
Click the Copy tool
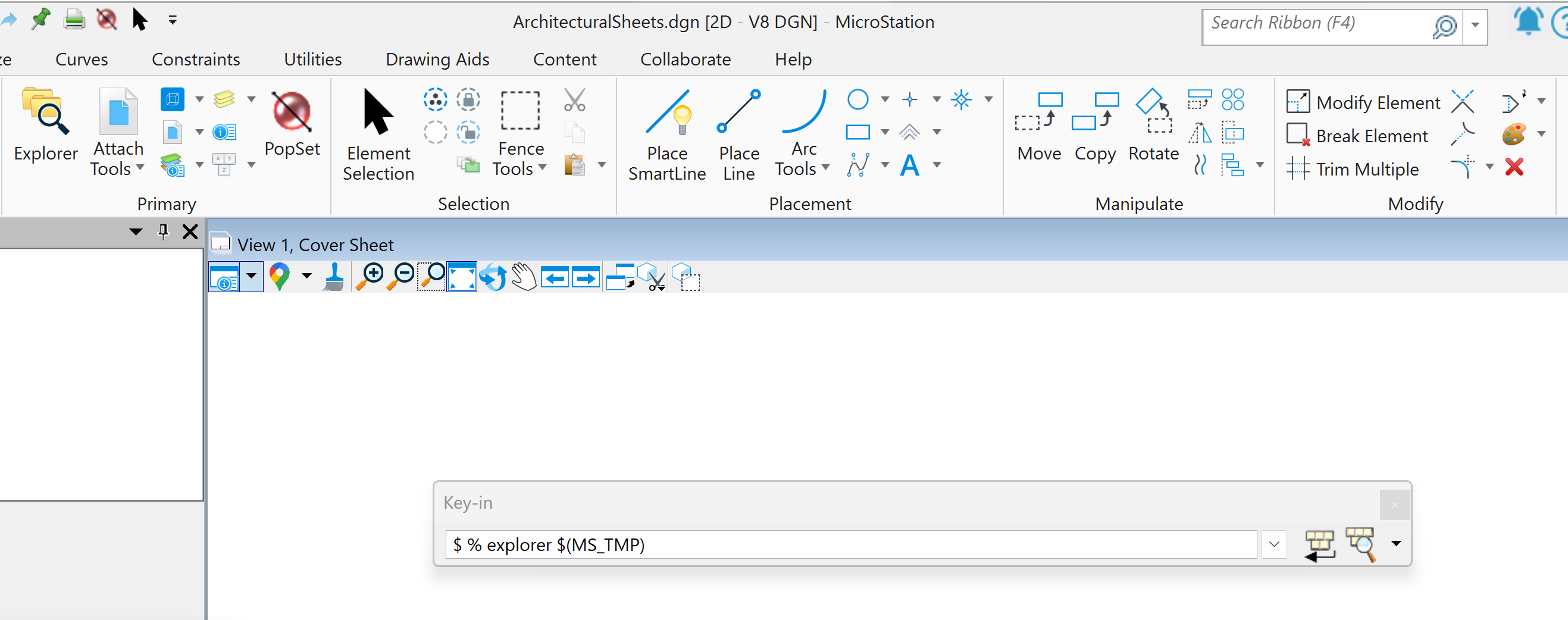(1095, 127)
